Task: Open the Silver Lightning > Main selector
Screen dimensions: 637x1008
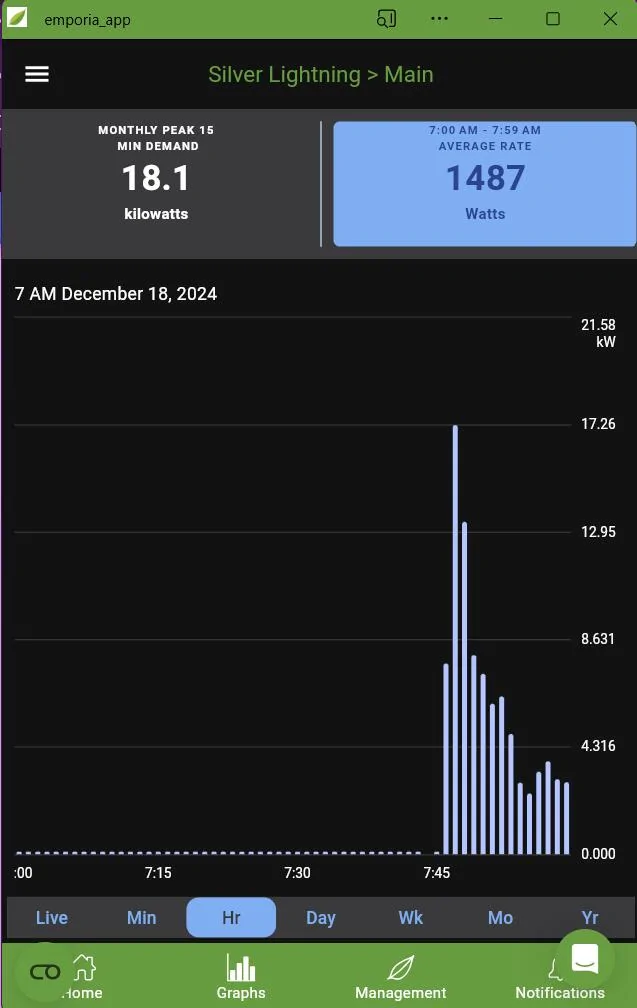Action: [320, 75]
